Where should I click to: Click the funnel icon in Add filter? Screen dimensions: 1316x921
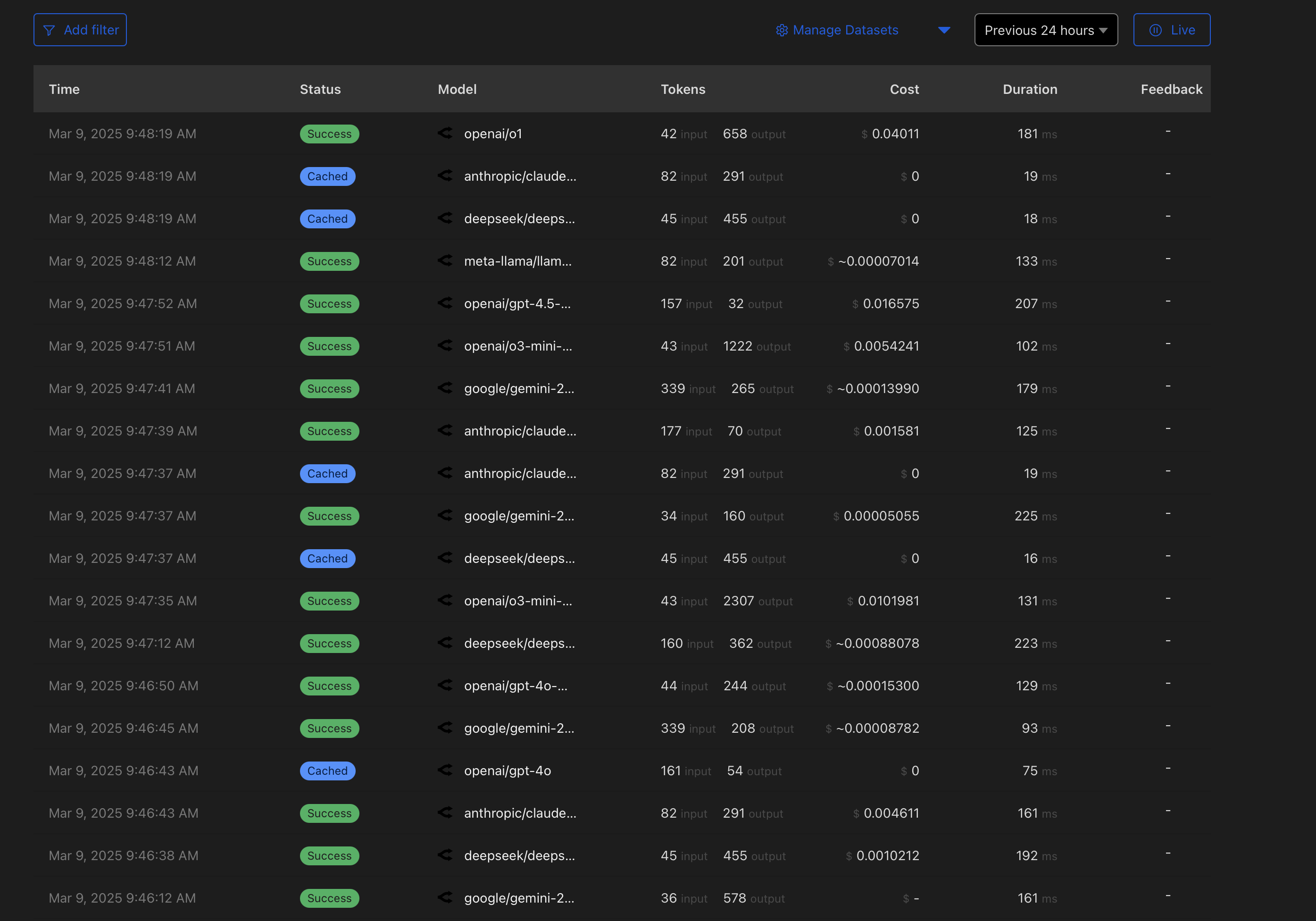pyautogui.click(x=50, y=30)
